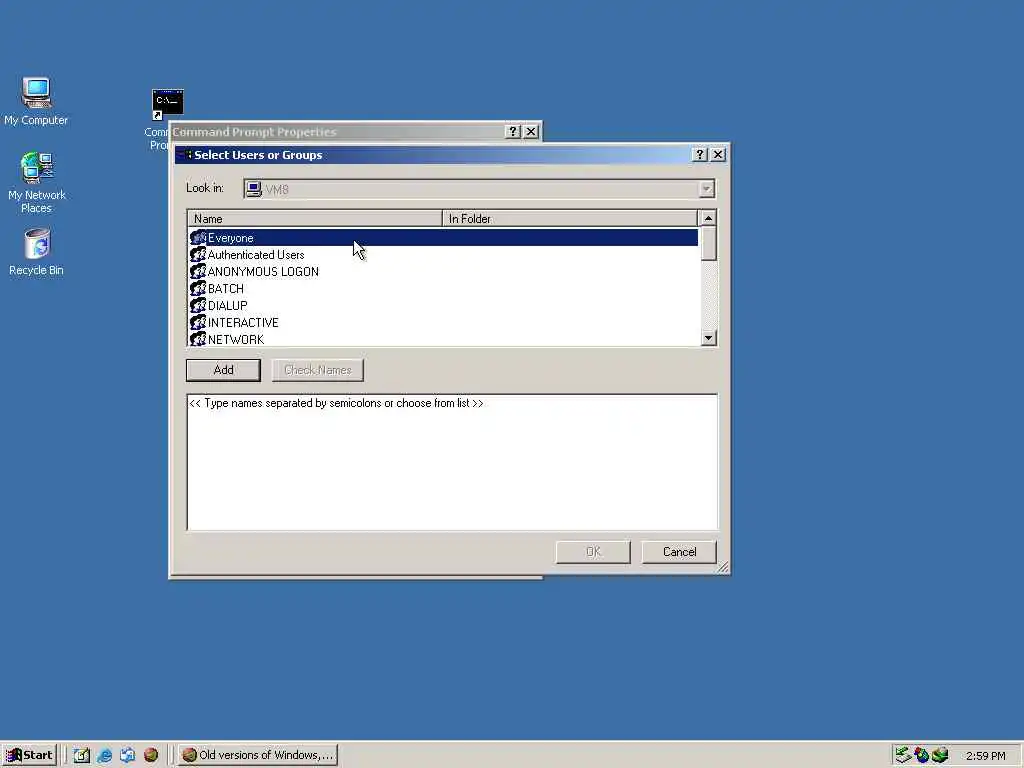Cancel the Select Users or Groups dialog

(x=679, y=552)
